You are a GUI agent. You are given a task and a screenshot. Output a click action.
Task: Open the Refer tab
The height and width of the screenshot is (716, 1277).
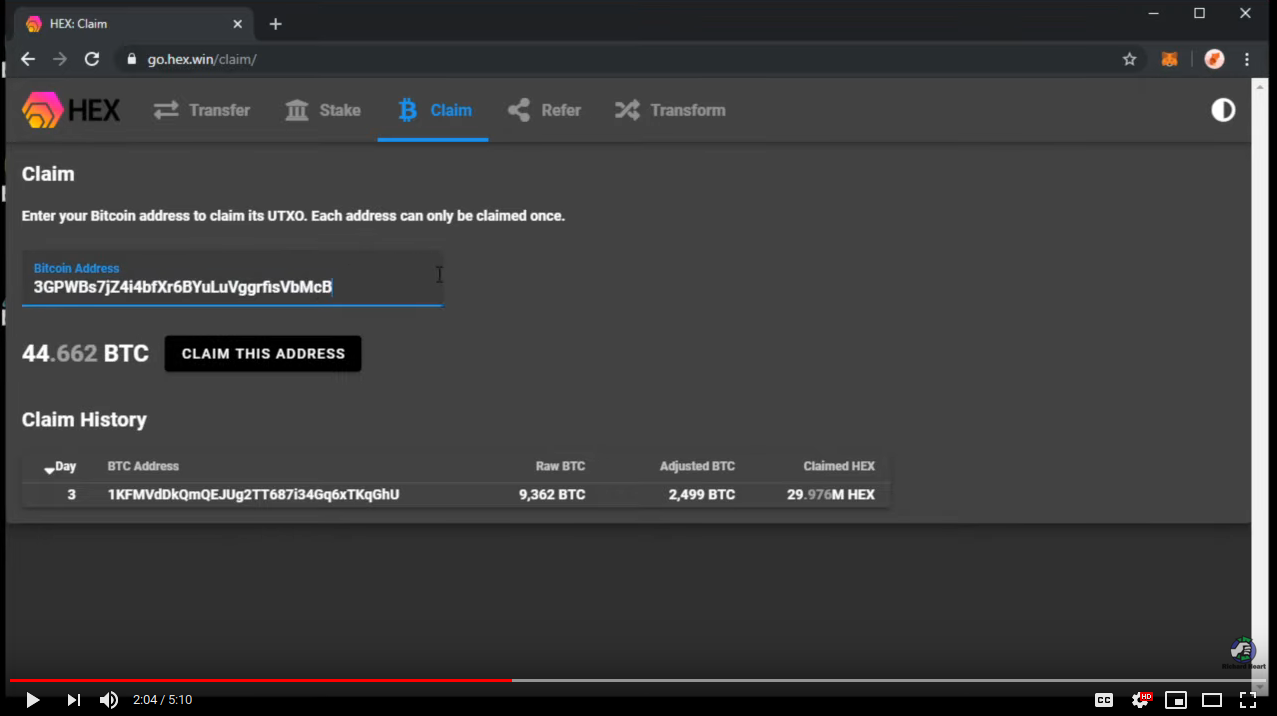tap(544, 110)
